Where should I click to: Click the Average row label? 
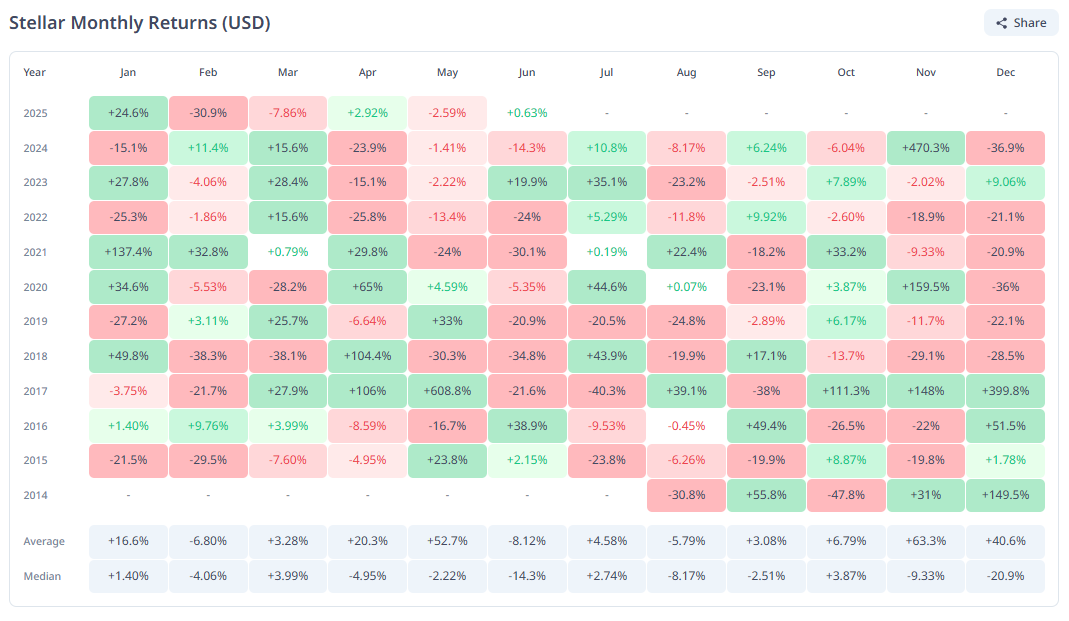44,541
